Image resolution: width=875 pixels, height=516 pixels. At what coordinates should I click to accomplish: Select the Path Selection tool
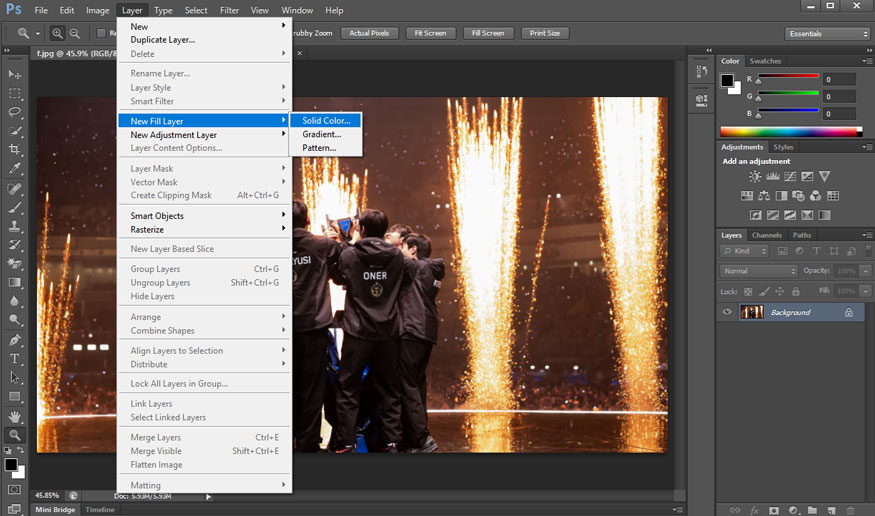(x=15, y=378)
